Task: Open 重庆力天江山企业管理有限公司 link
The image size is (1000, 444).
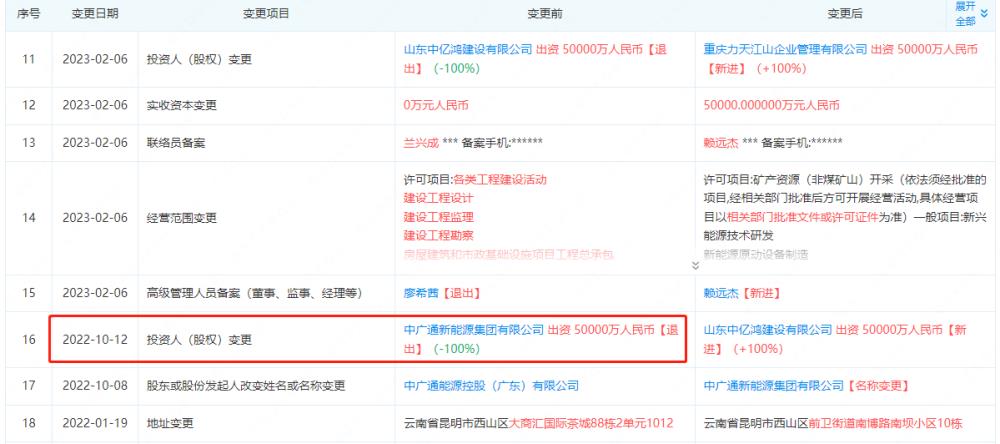Action: coord(785,49)
